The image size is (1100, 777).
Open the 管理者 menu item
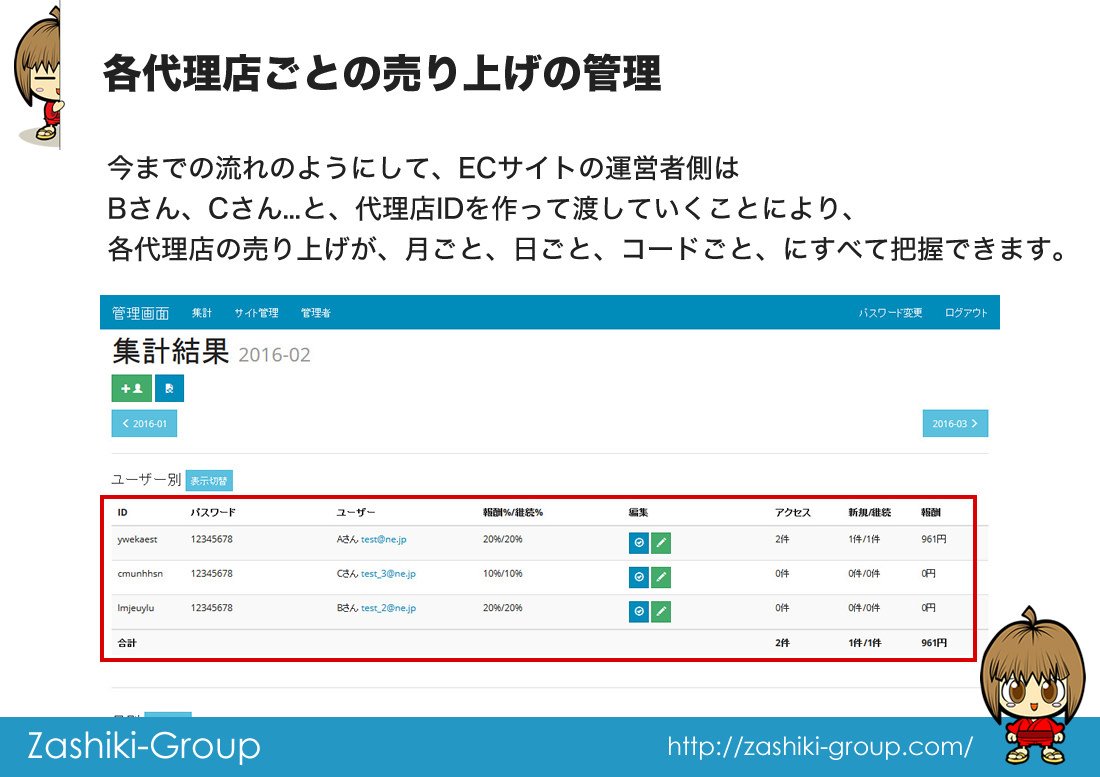tap(315, 313)
